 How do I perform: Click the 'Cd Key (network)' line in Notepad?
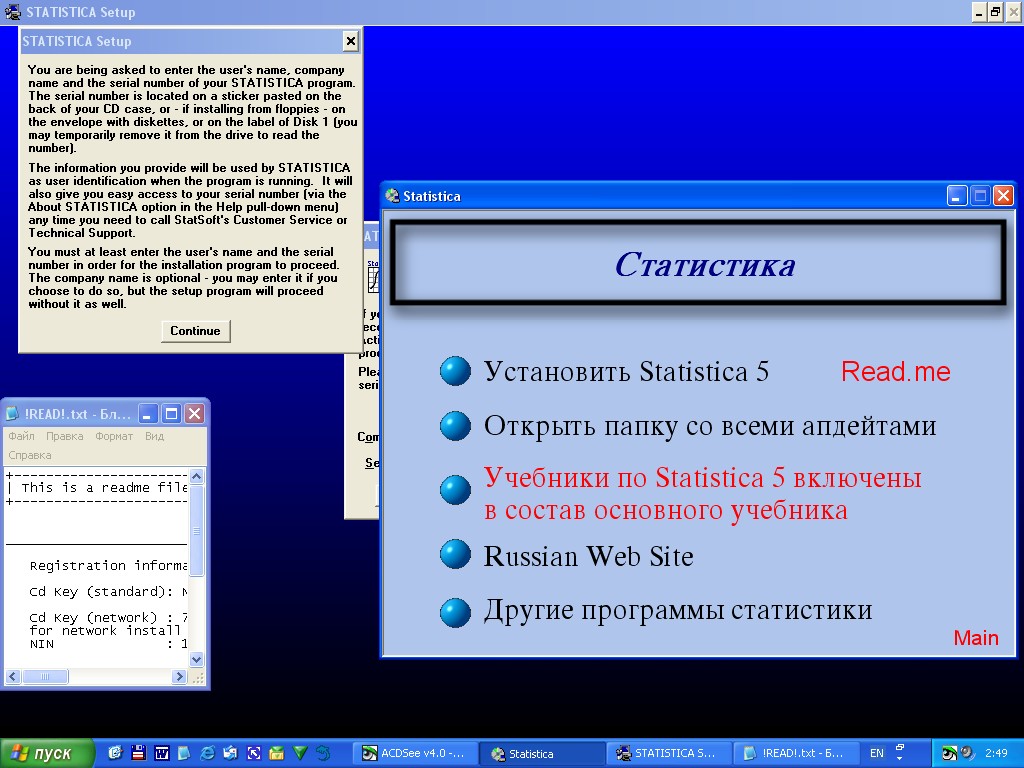[x=108, y=617]
